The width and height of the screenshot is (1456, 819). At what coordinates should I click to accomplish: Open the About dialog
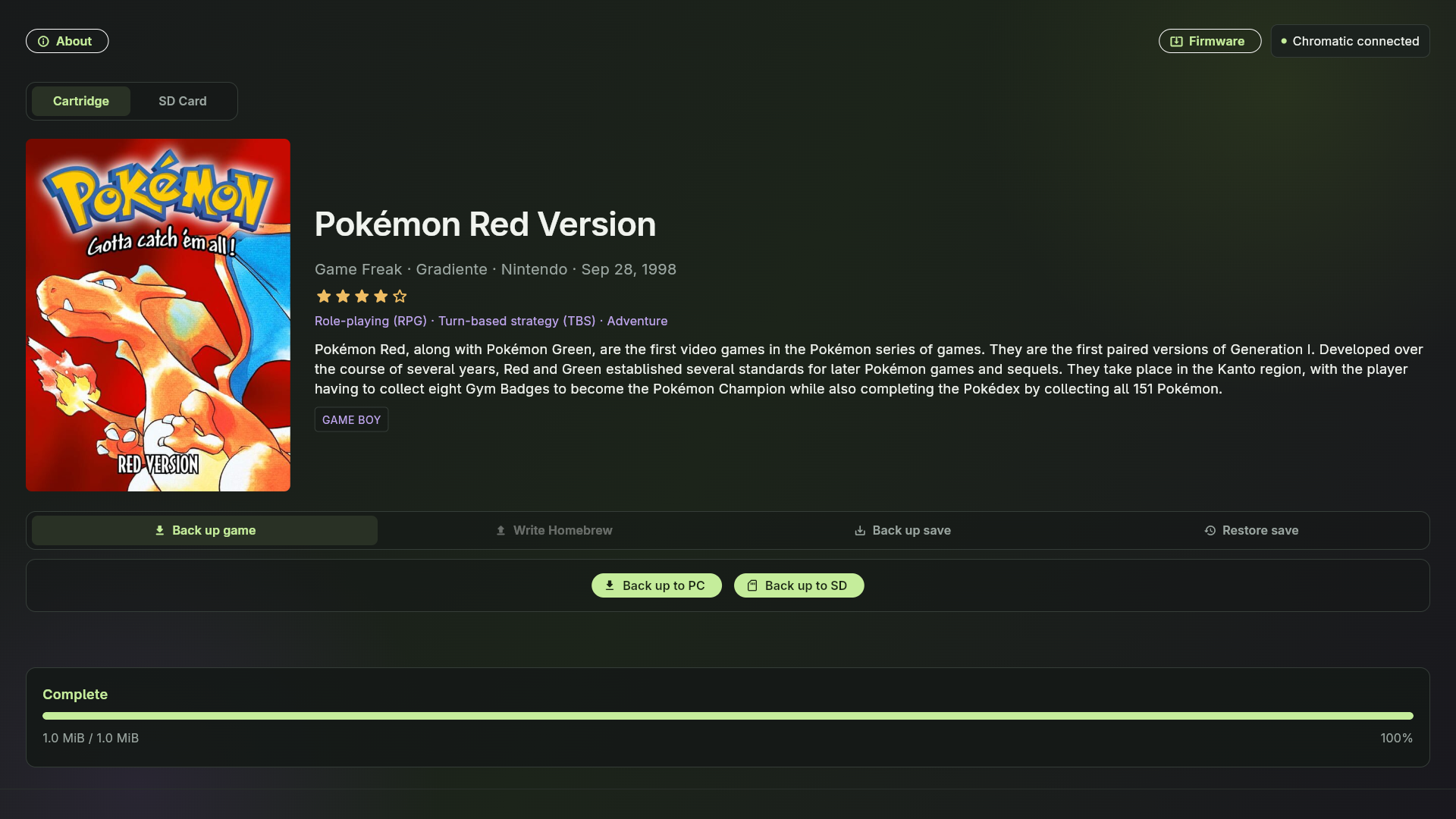click(67, 41)
